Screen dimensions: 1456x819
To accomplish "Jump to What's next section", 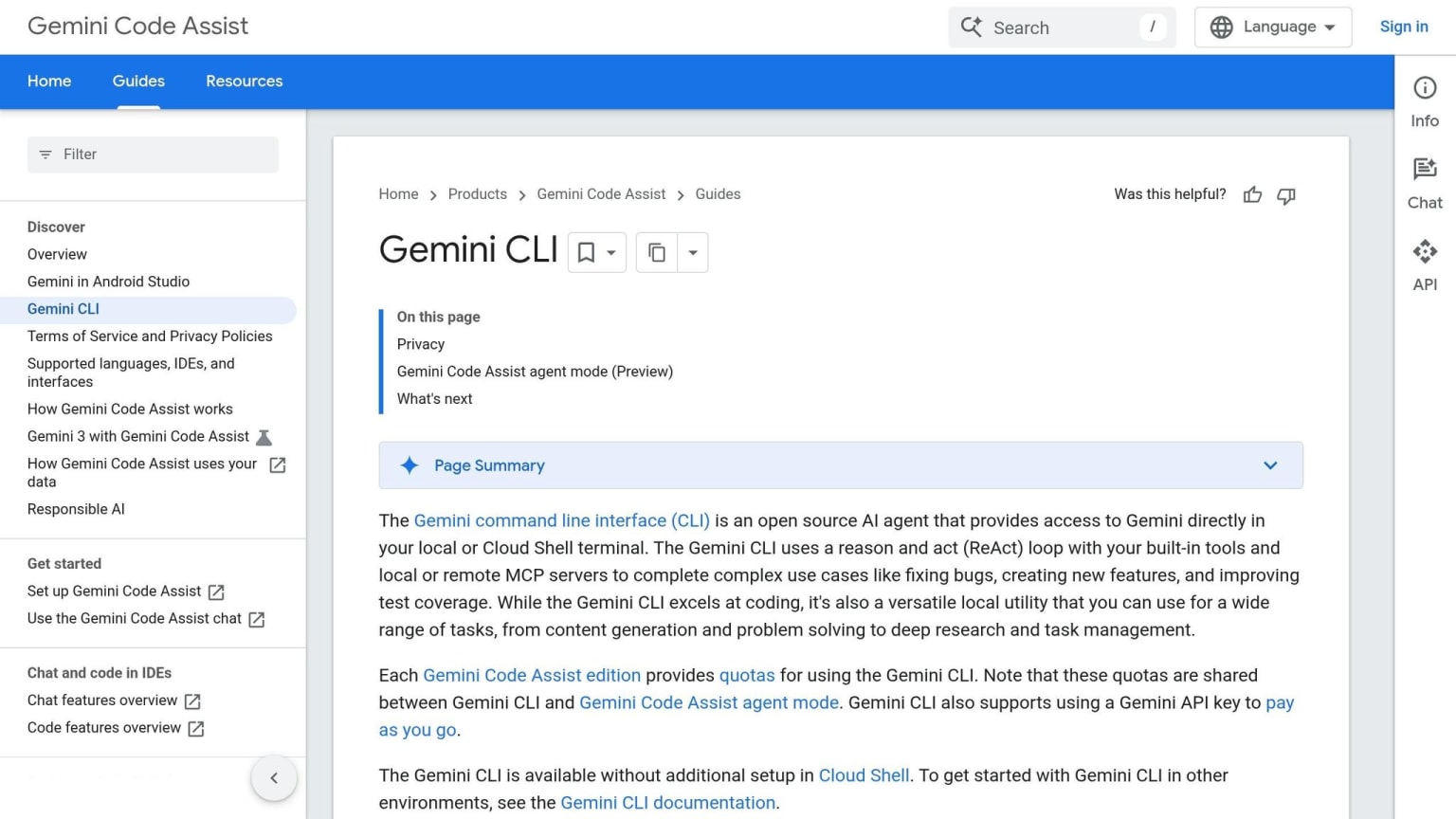I will (434, 399).
